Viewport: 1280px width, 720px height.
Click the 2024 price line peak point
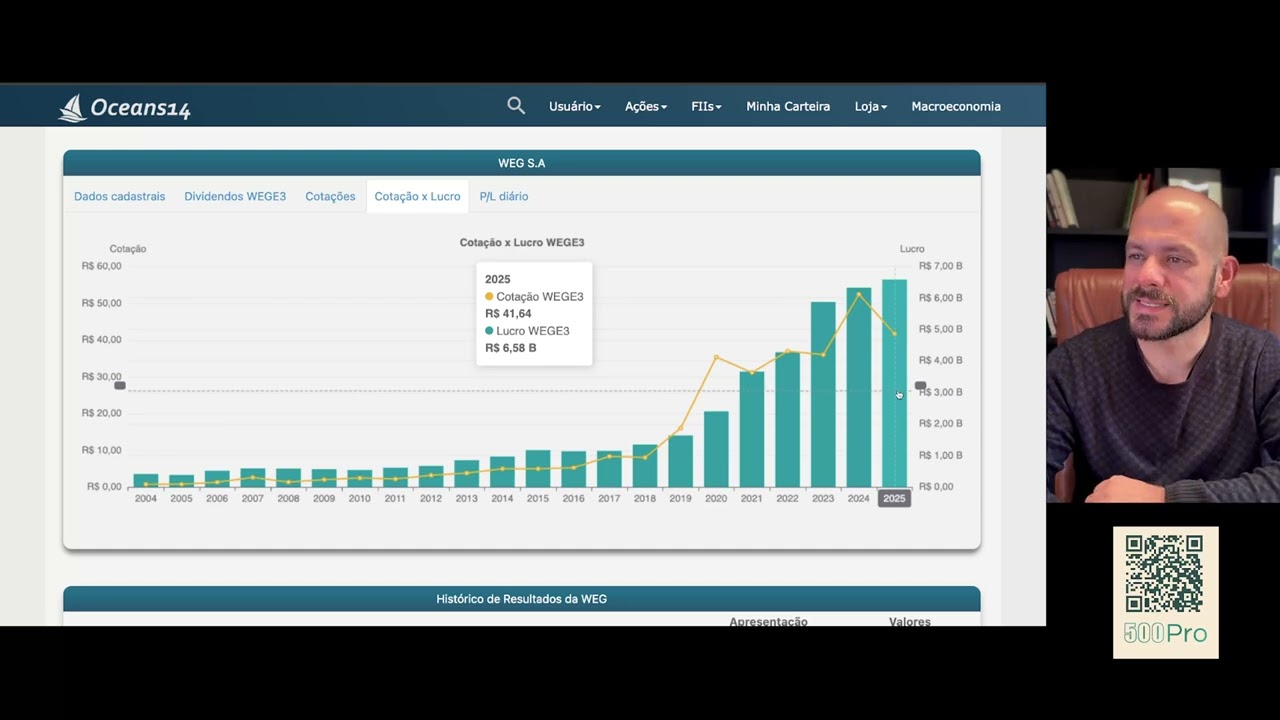pos(859,294)
